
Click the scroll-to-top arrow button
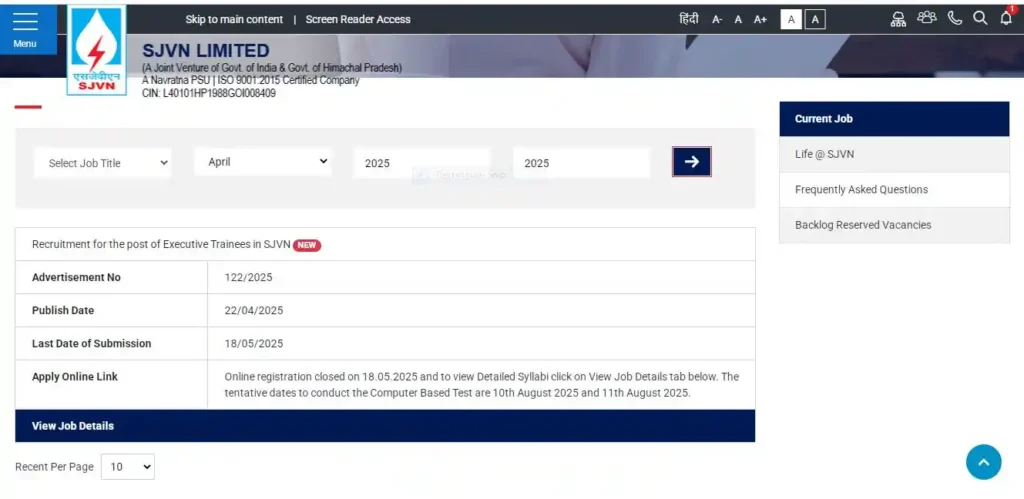pyautogui.click(x=984, y=462)
